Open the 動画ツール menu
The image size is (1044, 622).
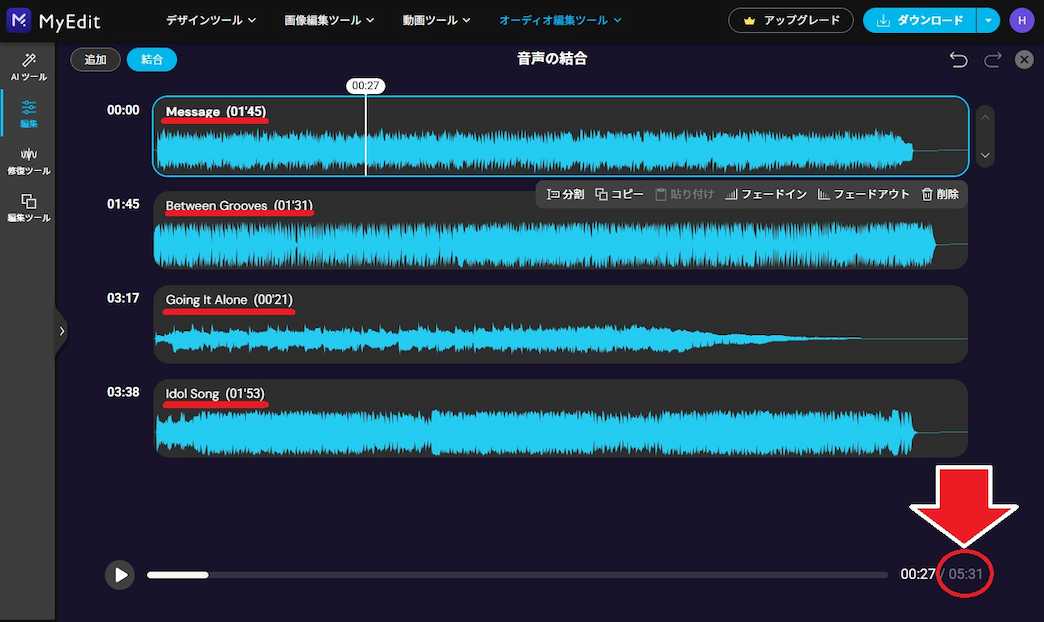[436, 19]
